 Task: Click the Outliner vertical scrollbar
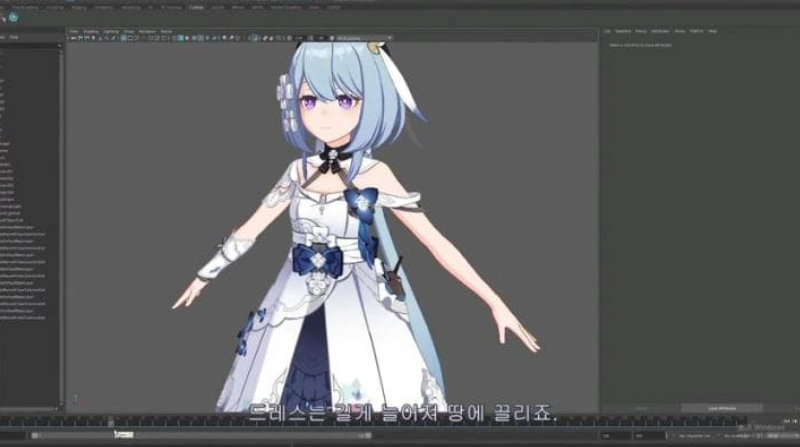(x=62, y=225)
